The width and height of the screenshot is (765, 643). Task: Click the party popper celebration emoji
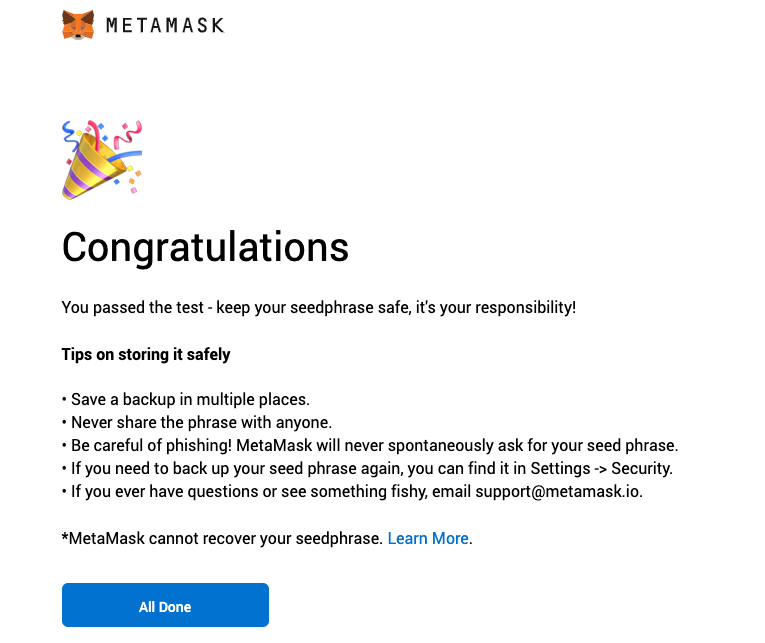(102, 160)
